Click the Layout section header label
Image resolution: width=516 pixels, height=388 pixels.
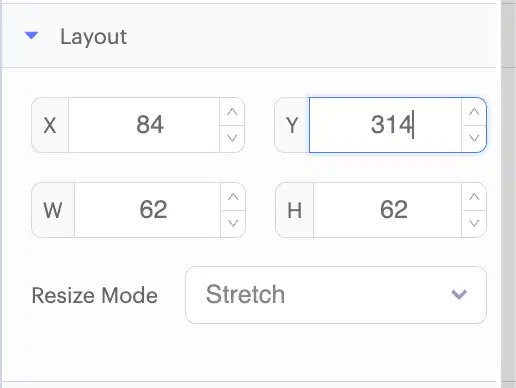(x=93, y=36)
